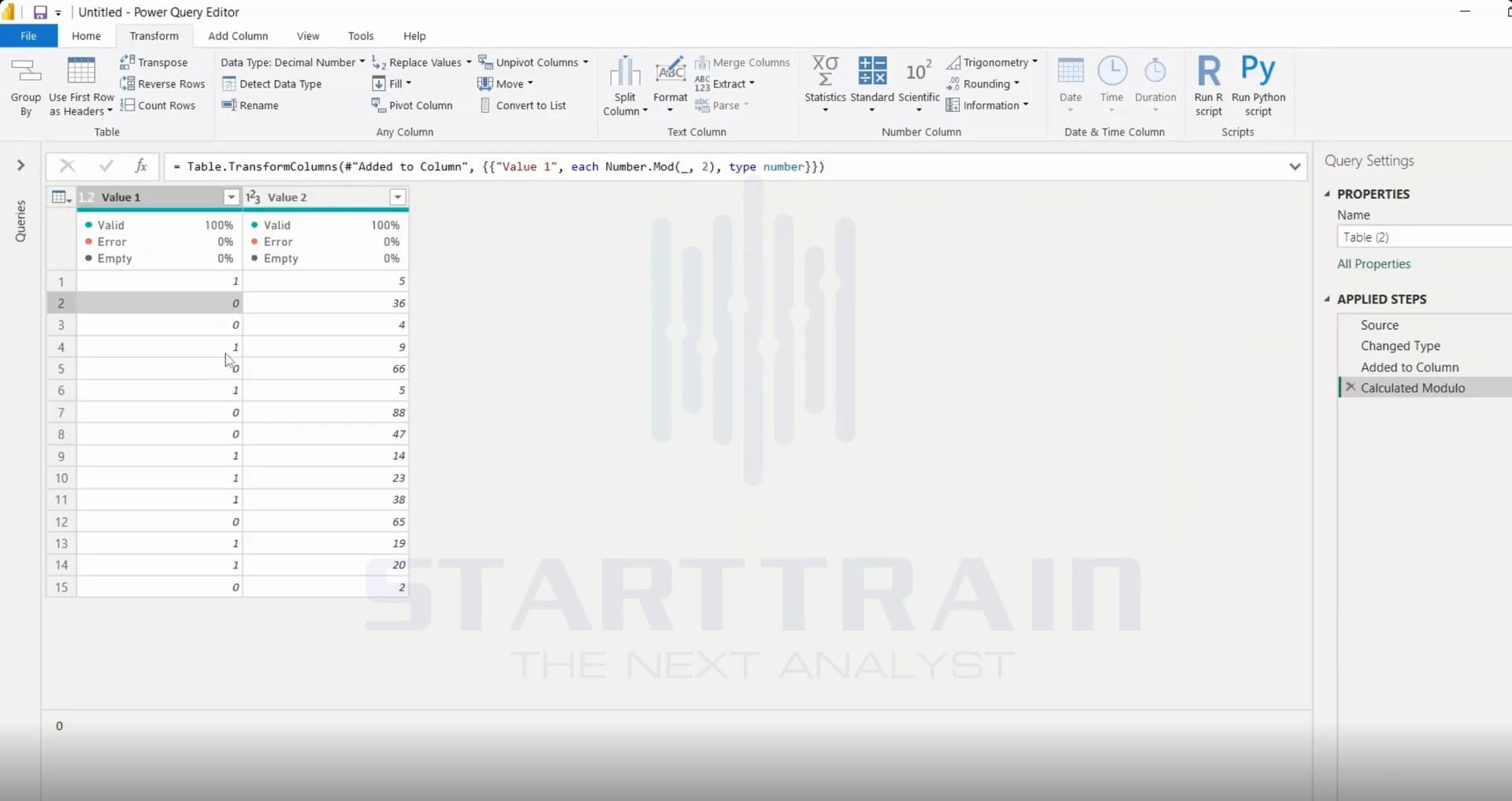The image size is (1512, 801).
Task: Open the Format text tool
Action: [671, 87]
